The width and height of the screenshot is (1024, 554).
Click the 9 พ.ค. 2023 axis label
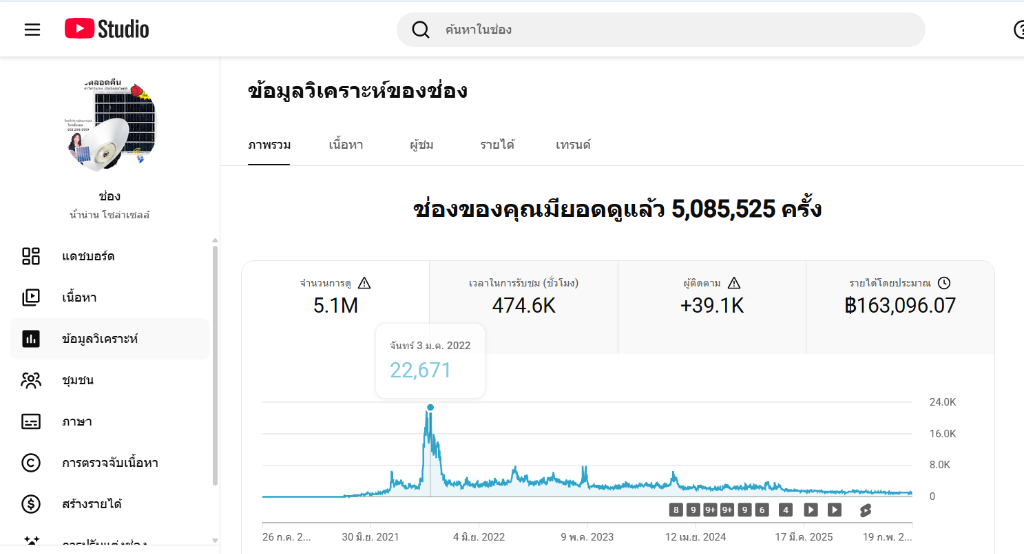(x=587, y=537)
